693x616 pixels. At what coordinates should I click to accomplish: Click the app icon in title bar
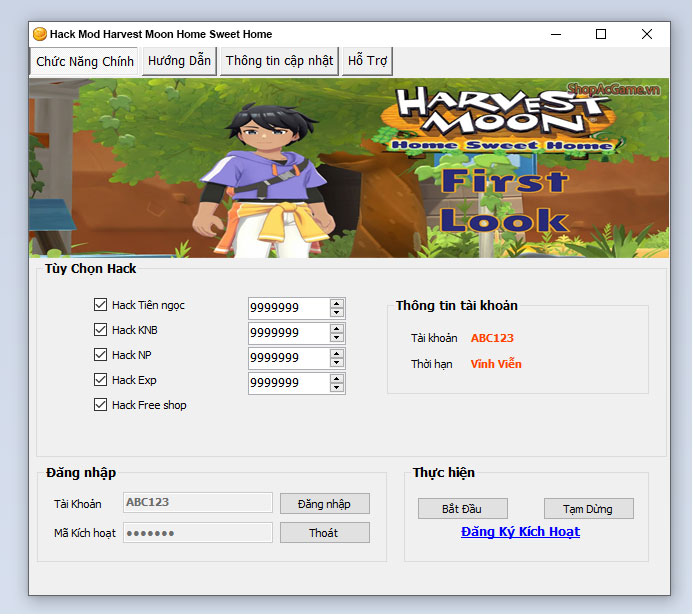point(40,34)
